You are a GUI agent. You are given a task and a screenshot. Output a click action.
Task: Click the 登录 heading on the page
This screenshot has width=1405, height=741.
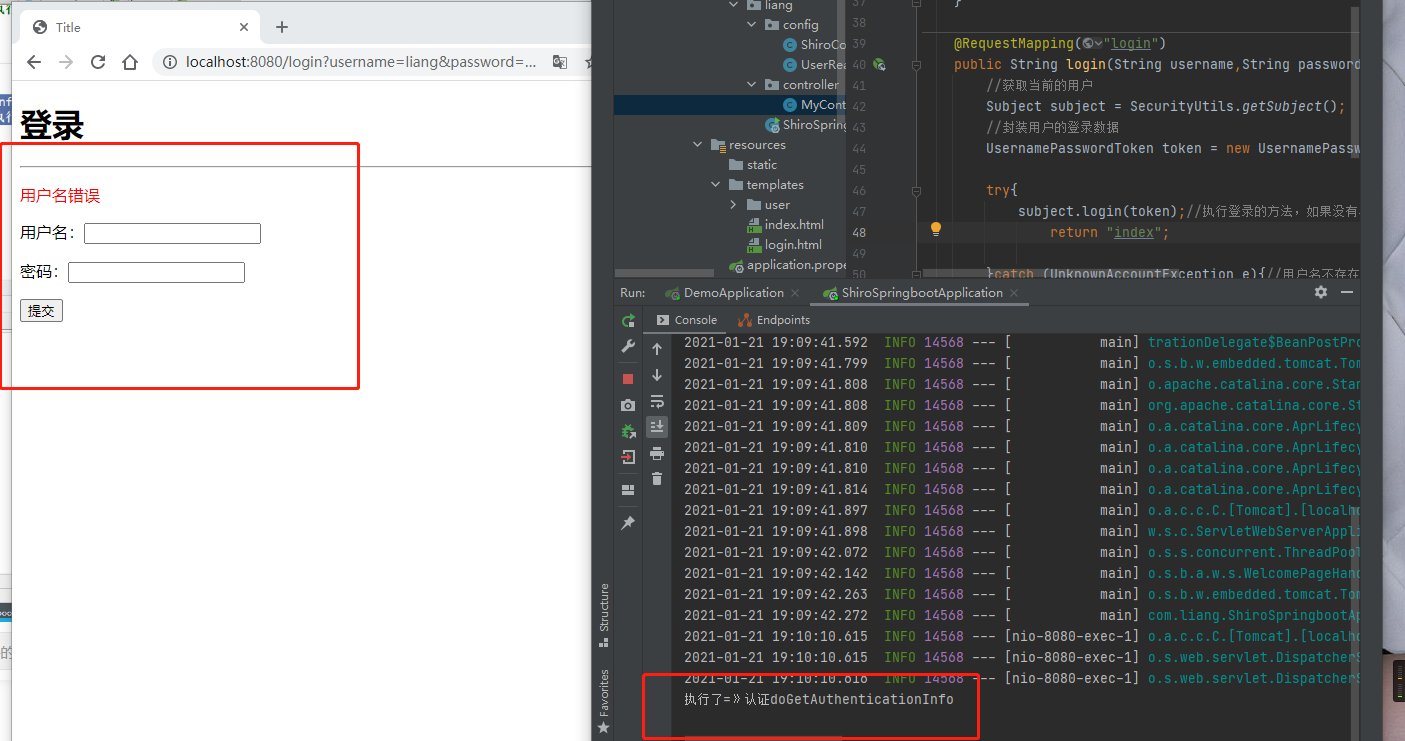[x=52, y=125]
